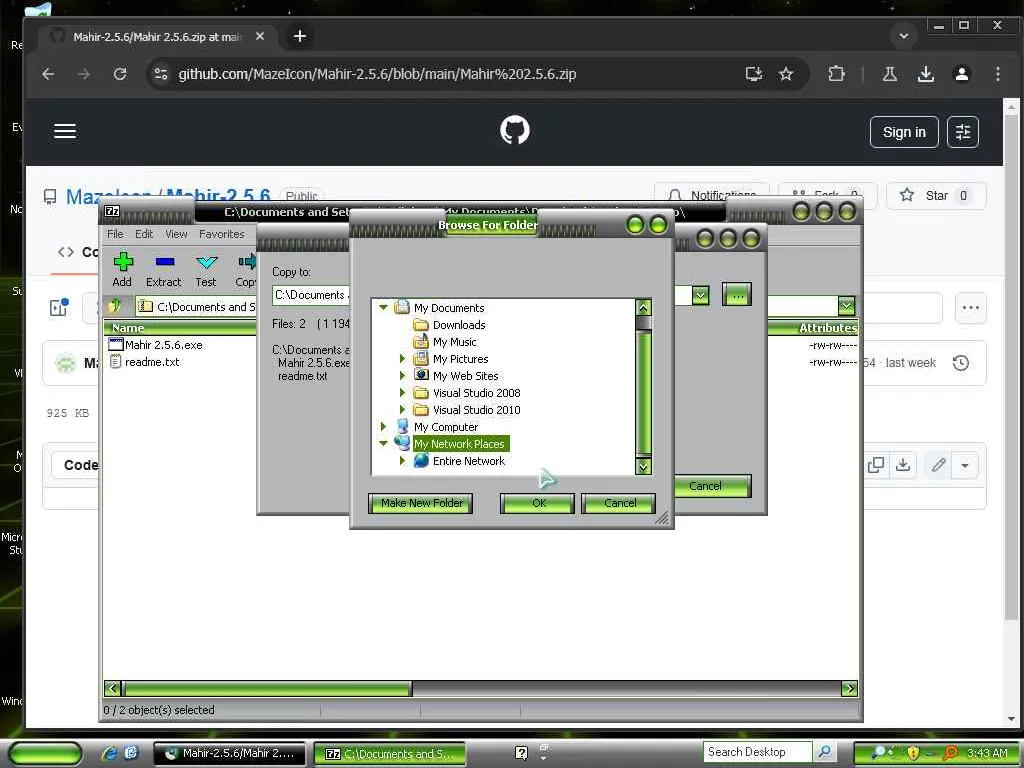Screen dimensions: 1024x768
Task: Reload the Chrome page
Action: pos(120,74)
